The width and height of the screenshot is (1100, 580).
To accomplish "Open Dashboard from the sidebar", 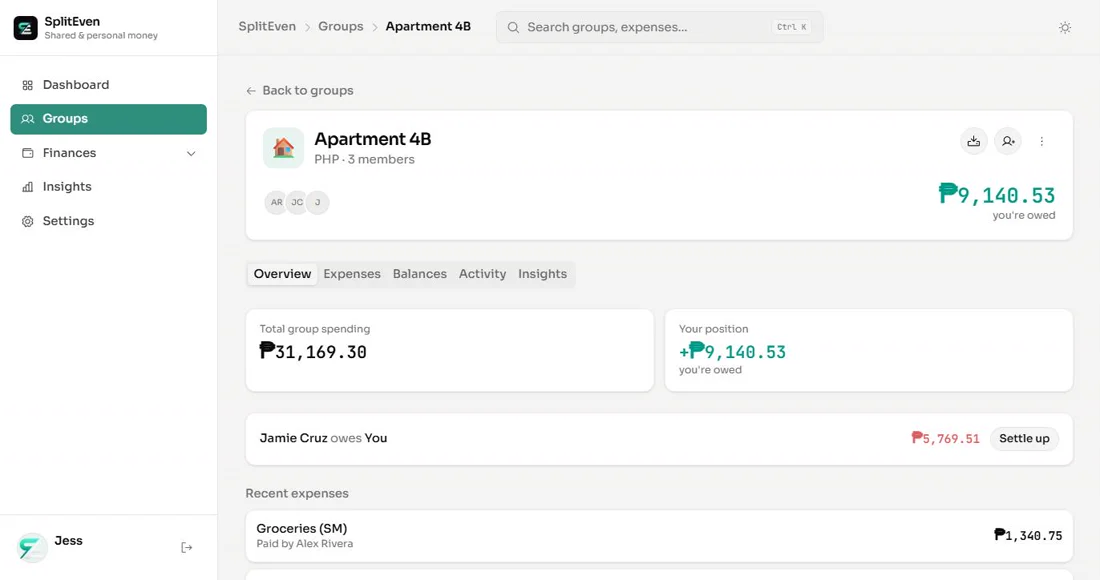I will tap(108, 85).
